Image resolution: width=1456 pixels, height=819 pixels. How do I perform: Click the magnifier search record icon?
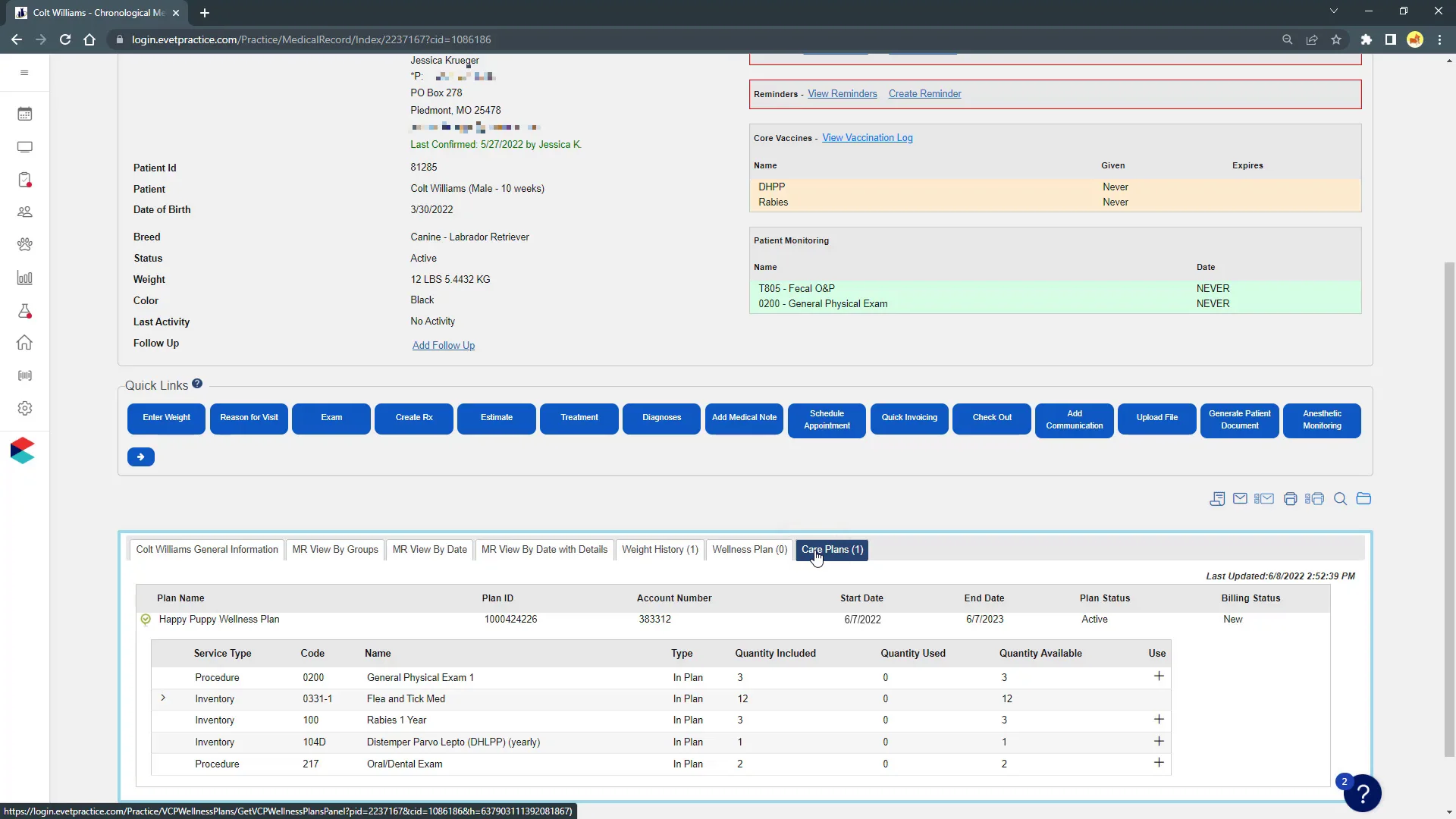tap(1340, 499)
